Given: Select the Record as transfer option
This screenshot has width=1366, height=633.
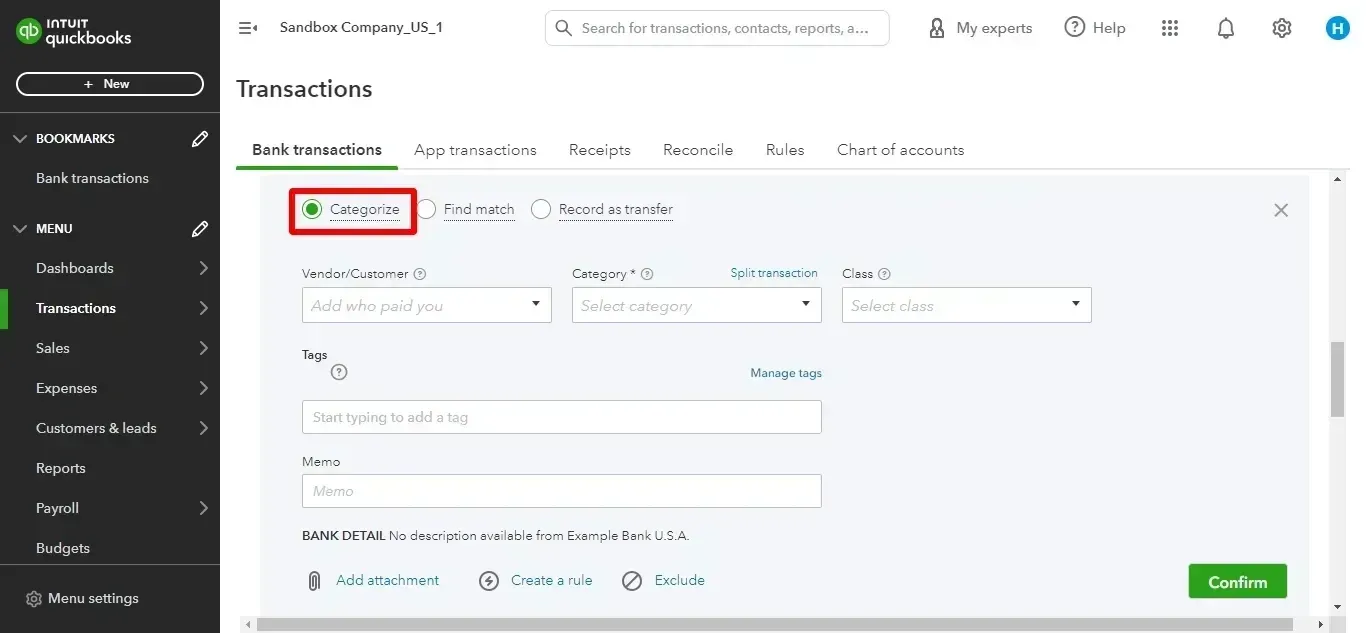Looking at the screenshot, I should tap(541, 209).
